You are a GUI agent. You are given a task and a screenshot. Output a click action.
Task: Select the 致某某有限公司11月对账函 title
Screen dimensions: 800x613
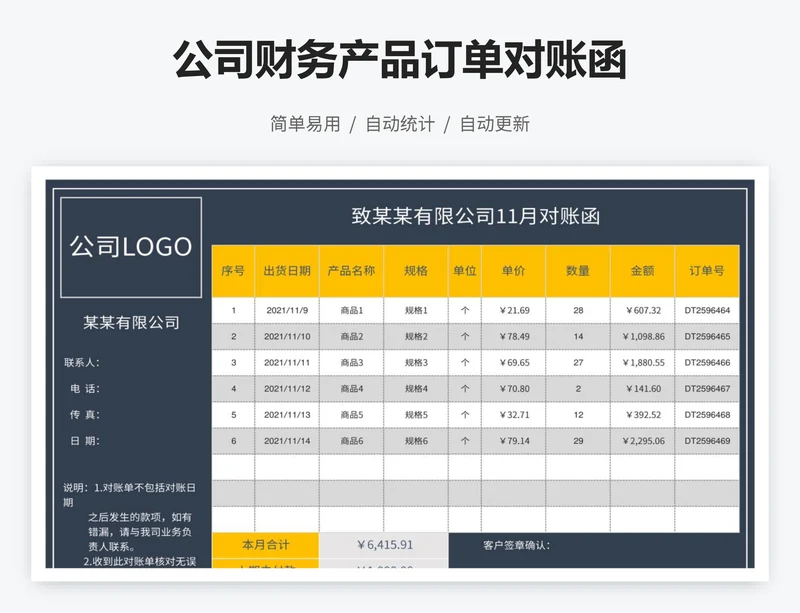pos(476,216)
